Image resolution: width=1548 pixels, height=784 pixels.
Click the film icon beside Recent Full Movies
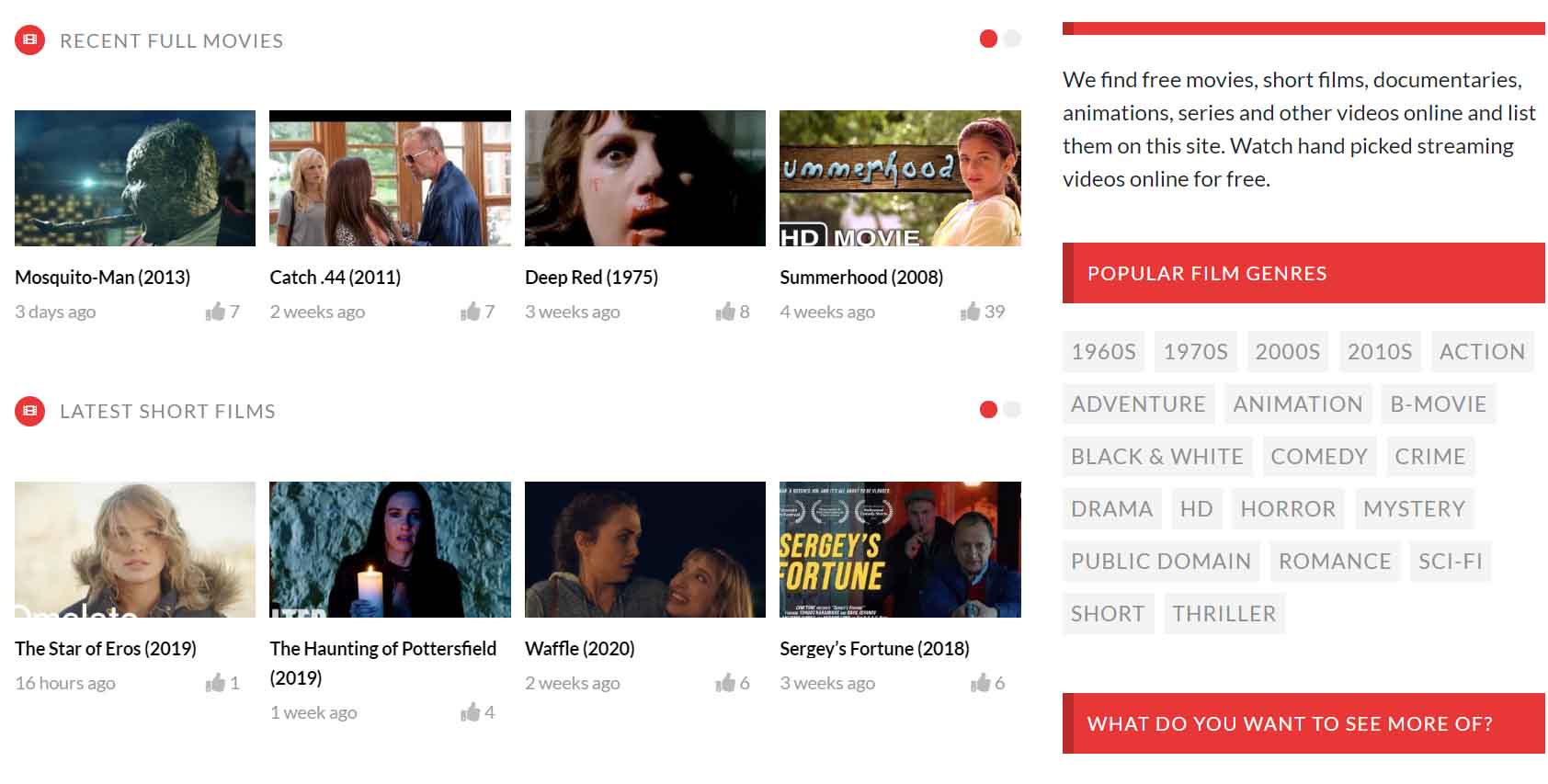click(29, 40)
